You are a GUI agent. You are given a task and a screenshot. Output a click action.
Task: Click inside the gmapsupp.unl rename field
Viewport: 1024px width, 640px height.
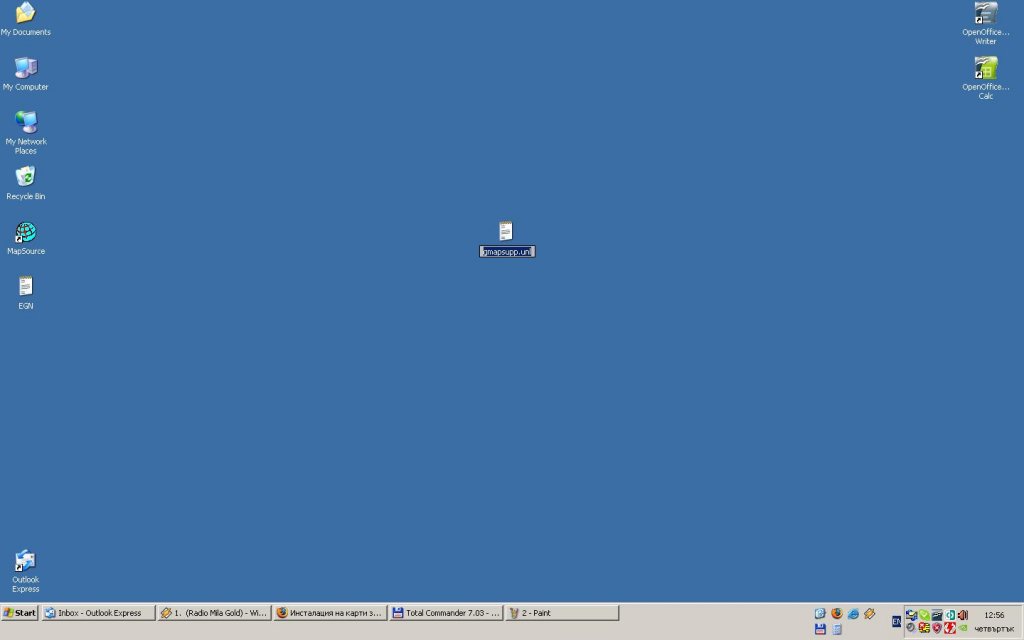coord(507,251)
